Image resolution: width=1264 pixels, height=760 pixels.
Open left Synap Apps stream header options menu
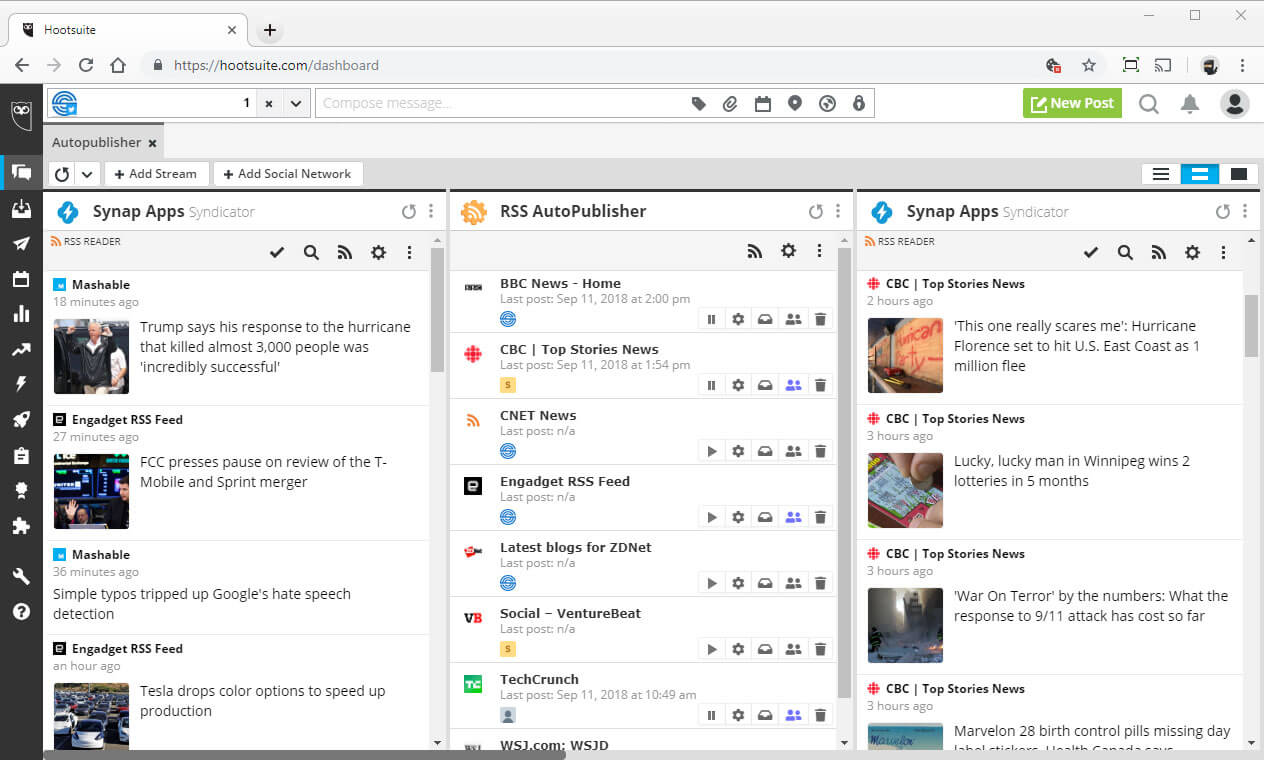(x=431, y=212)
